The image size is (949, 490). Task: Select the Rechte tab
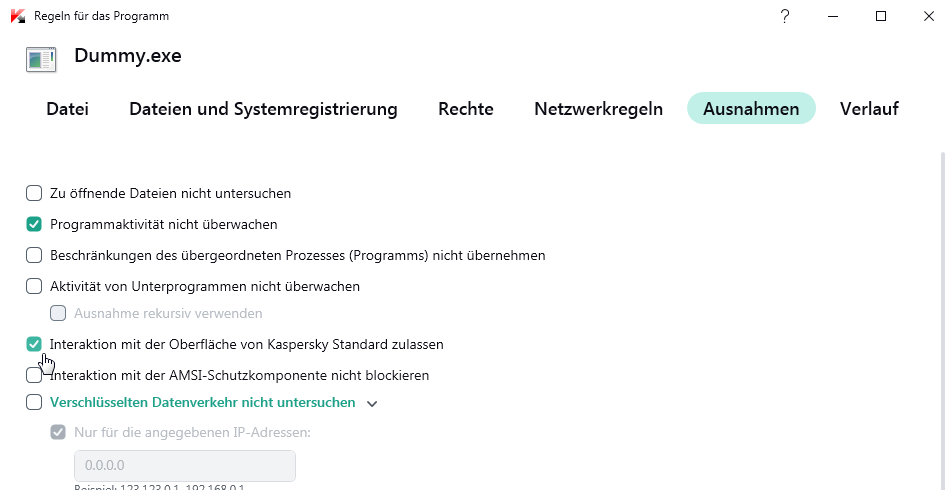[x=466, y=109]
